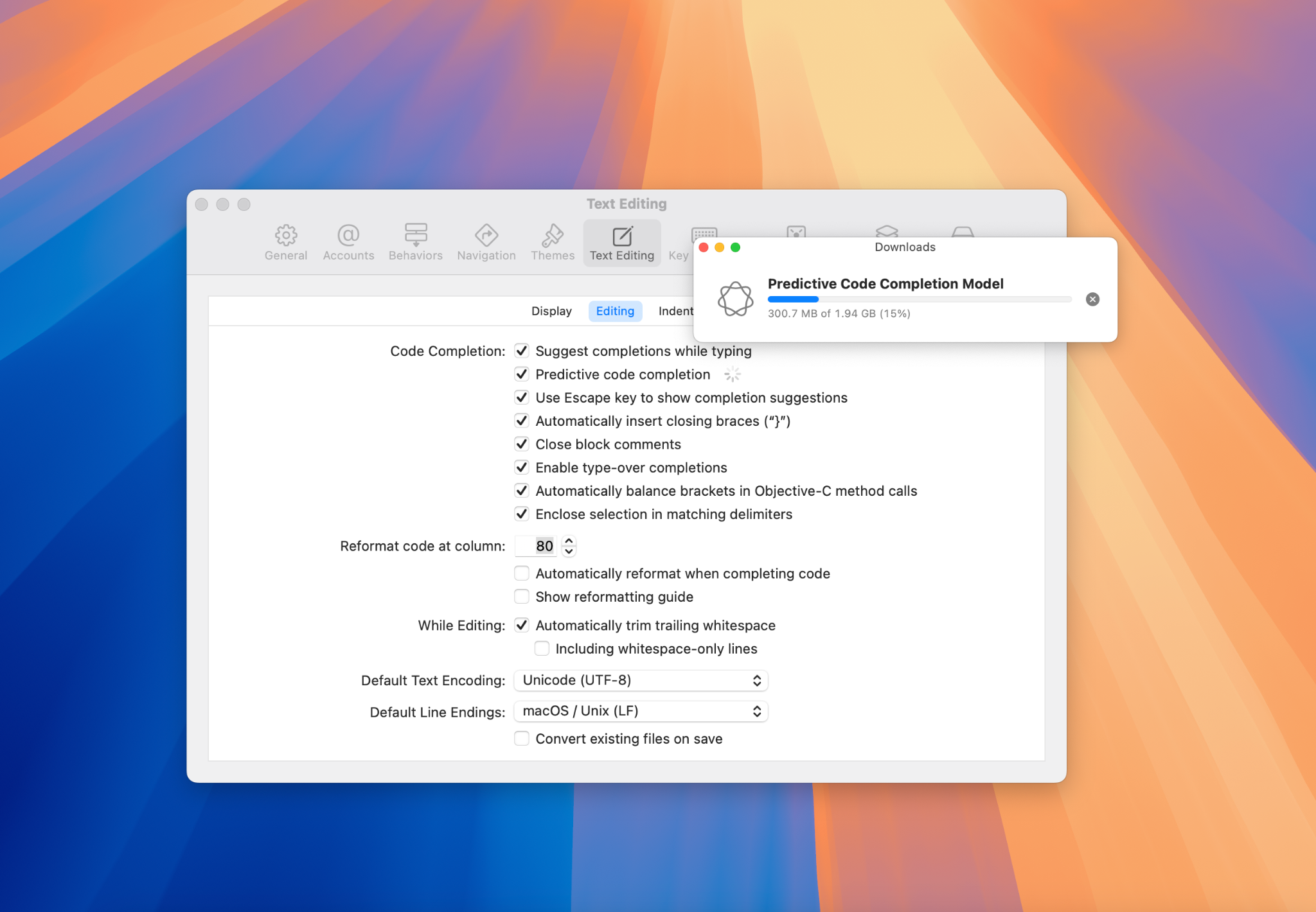Check Convert existing files on save

[x=522, y=739]
